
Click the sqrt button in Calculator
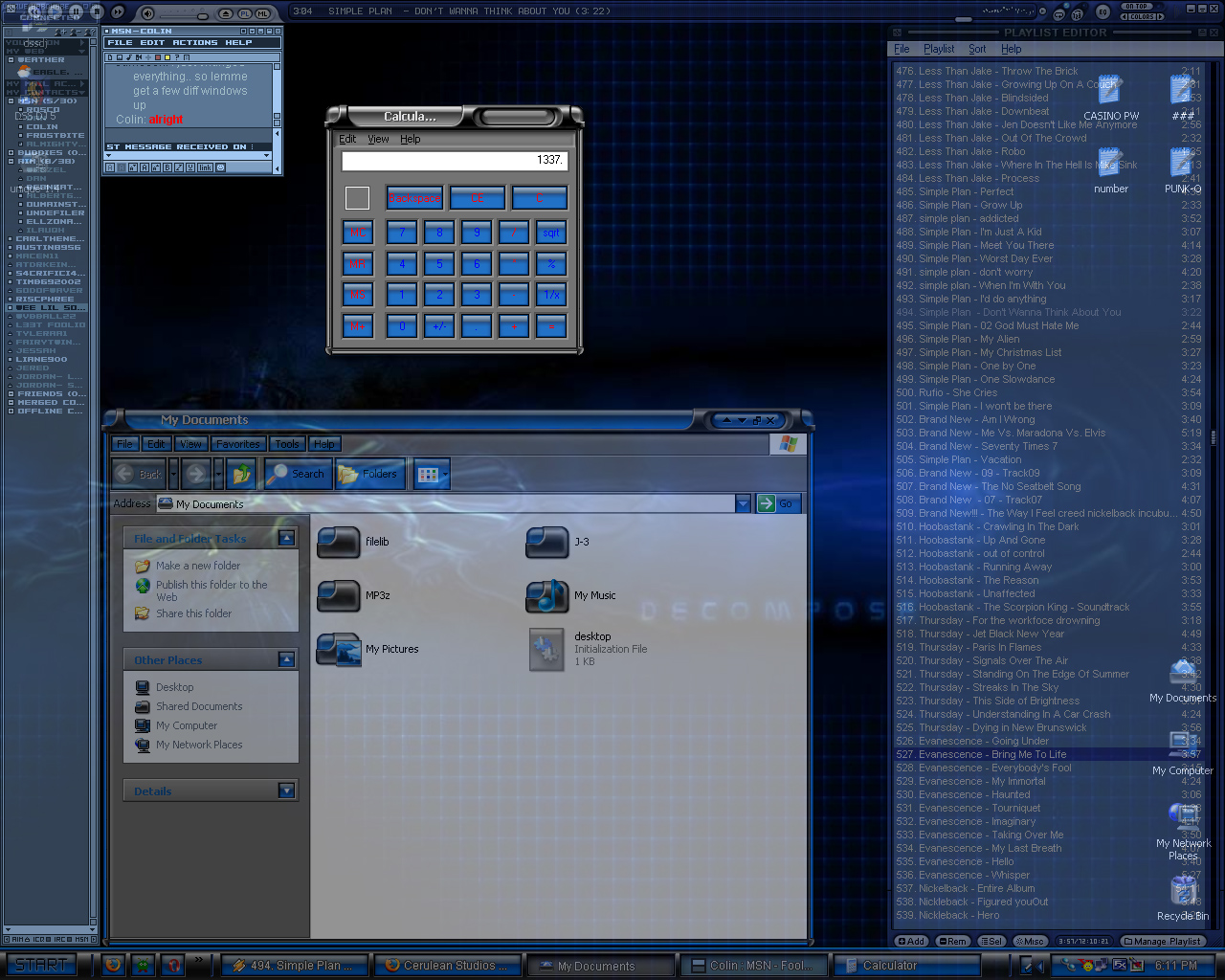(551, 234)
